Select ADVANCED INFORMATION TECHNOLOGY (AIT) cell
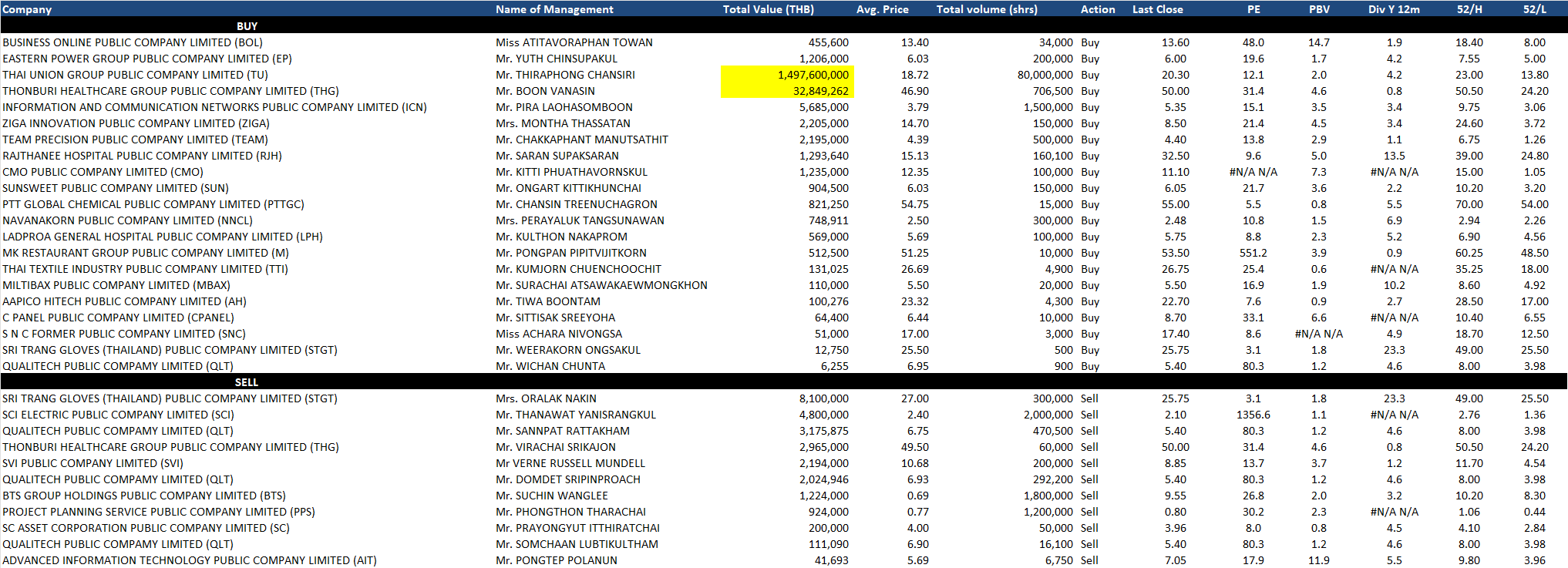This screenshot has width=1568, height=568. pos(190,560)
